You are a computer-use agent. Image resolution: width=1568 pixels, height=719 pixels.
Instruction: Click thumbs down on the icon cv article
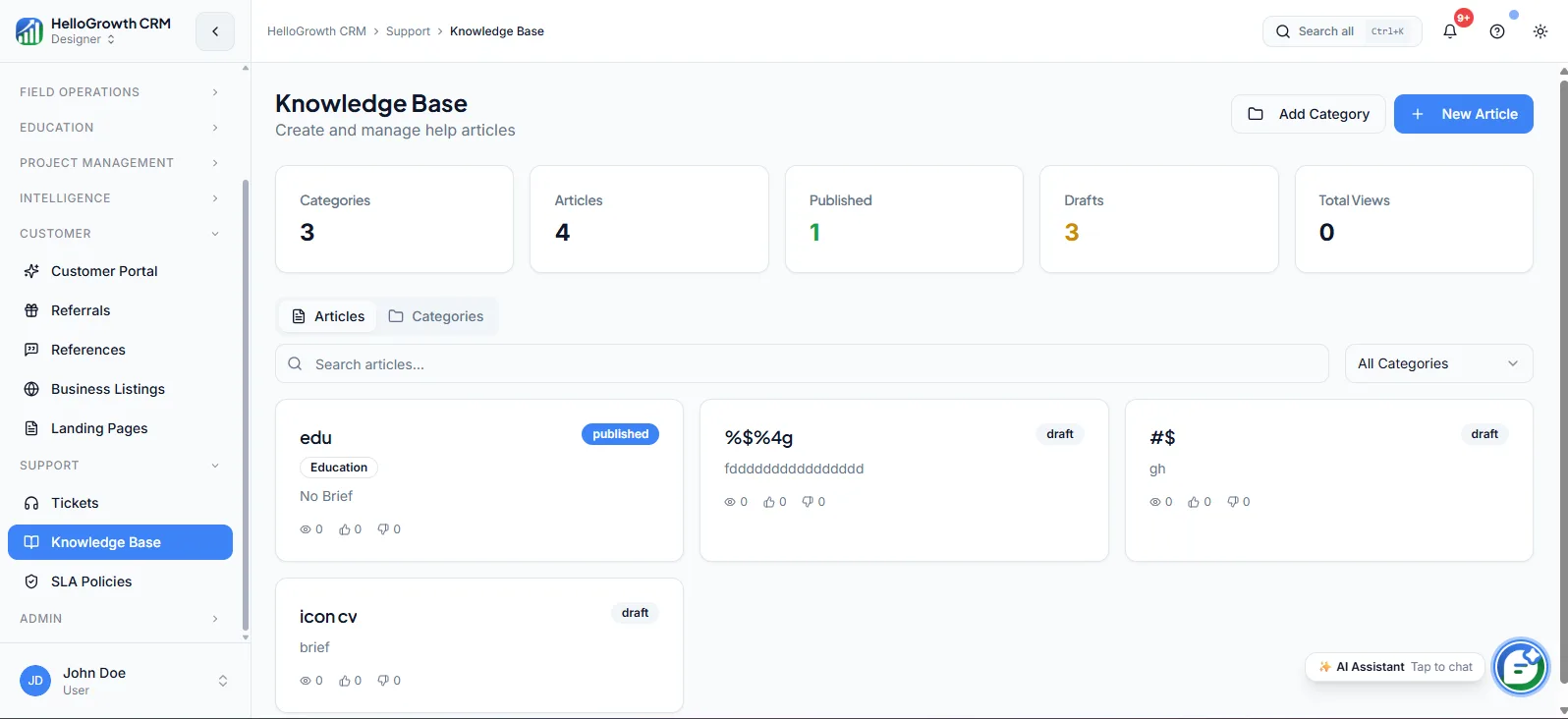[383, 681]
